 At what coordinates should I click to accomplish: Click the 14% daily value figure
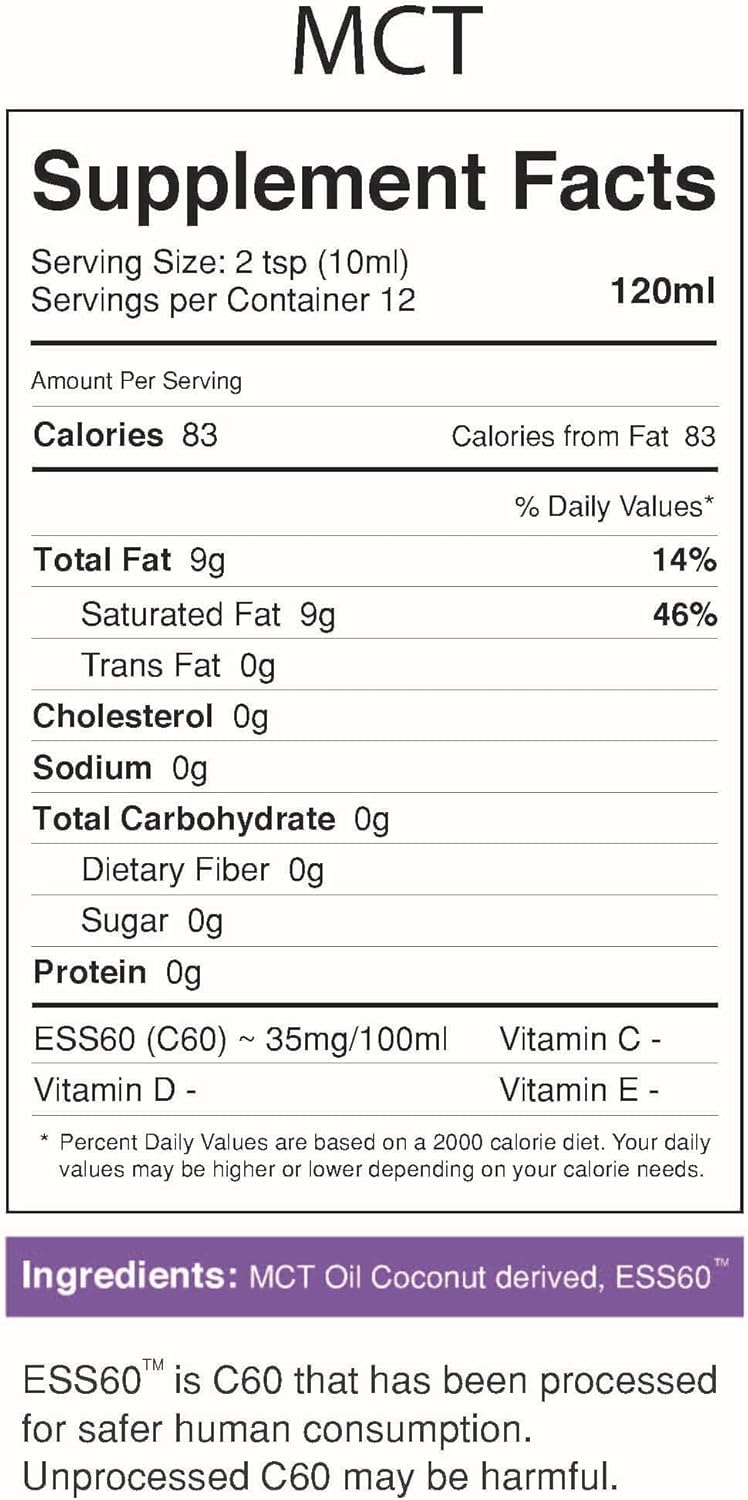[684, 560]
